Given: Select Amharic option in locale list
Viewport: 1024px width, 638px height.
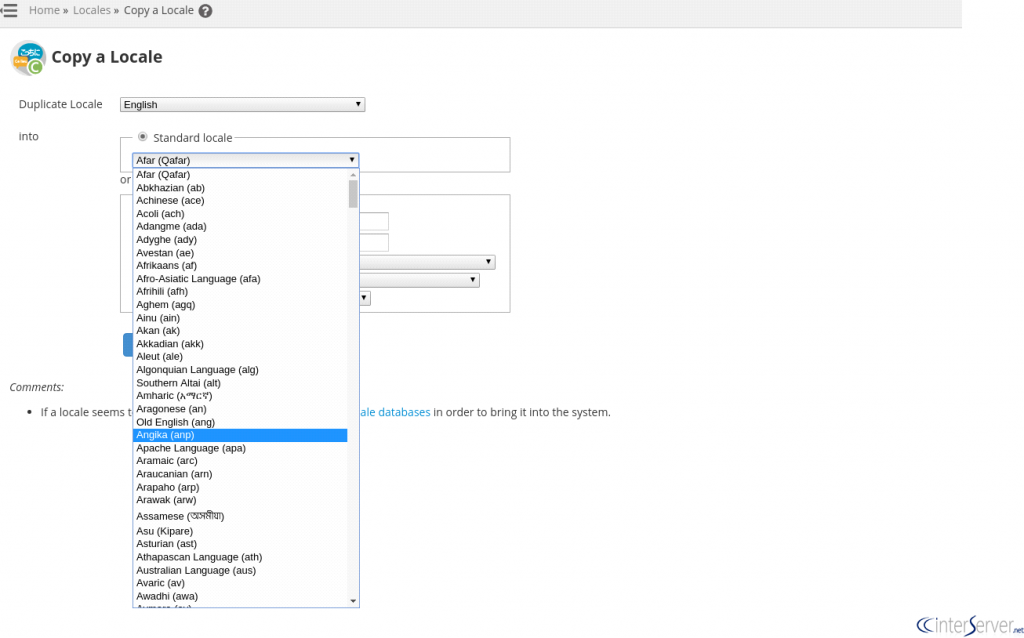Looking at the screenshot, I should (240, 396).
